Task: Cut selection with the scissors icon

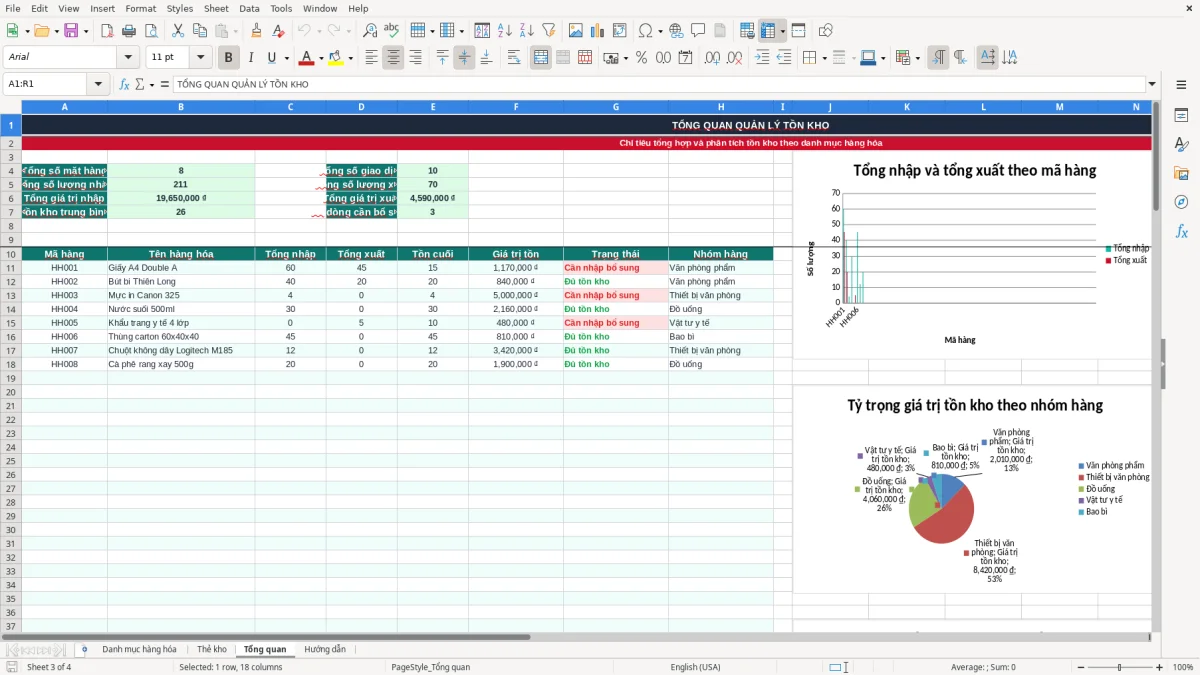Action: point(178,31)
